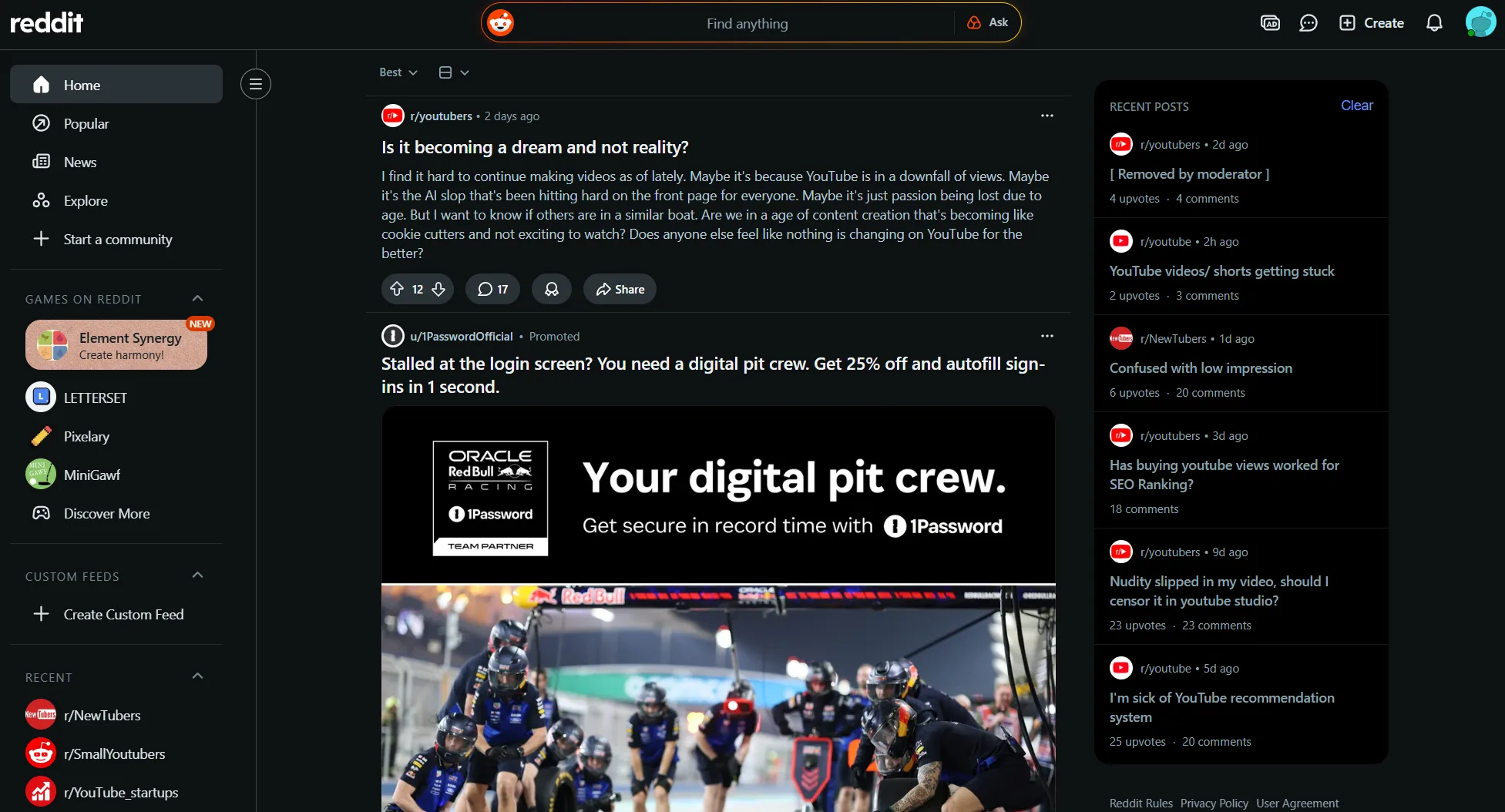
Task: Open recent post 'I'm sick of YouTube recommendation system'
Action: [1222, 707]
